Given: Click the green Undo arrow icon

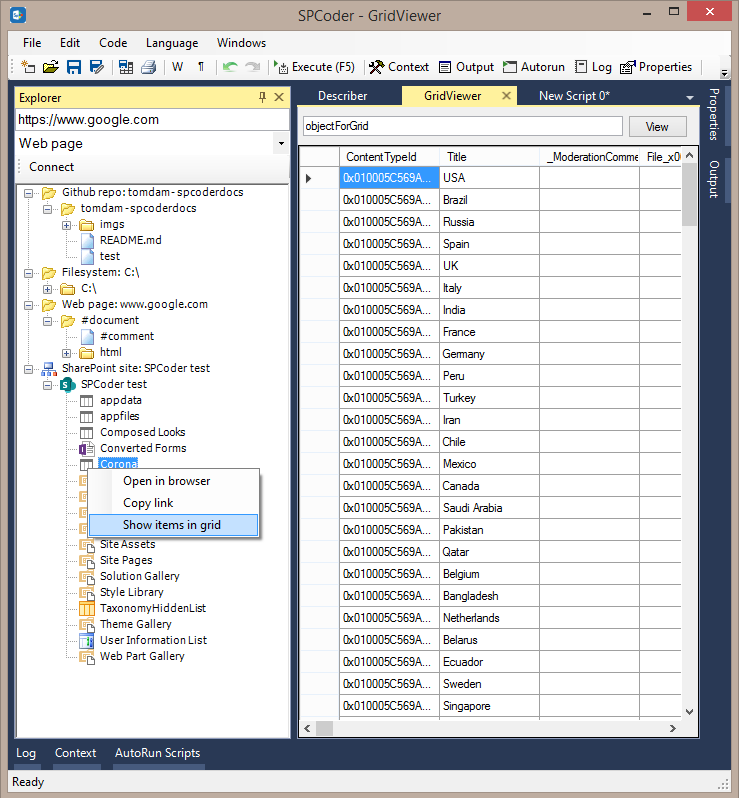Looking at the screenshot, I should [x=230, y=67].
